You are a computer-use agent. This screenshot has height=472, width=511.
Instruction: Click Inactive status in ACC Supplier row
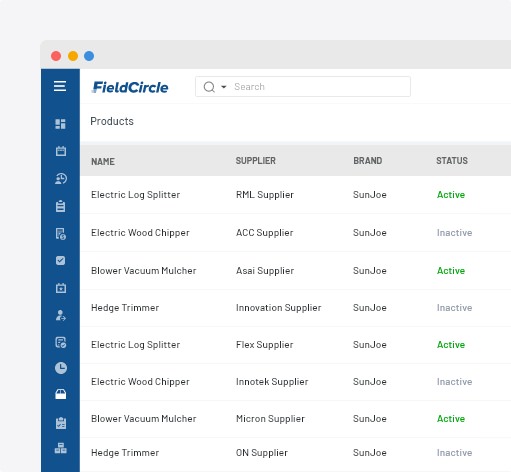[x=454, y=233]
